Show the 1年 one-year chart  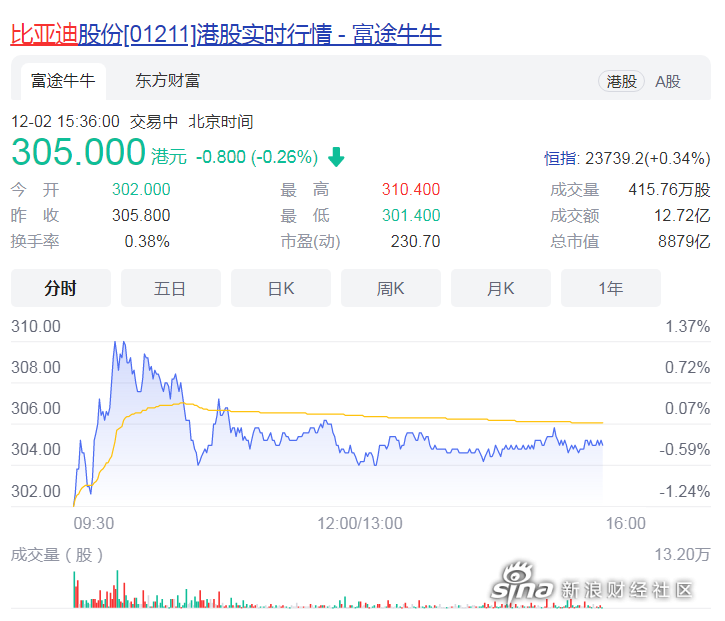(611, 288)
